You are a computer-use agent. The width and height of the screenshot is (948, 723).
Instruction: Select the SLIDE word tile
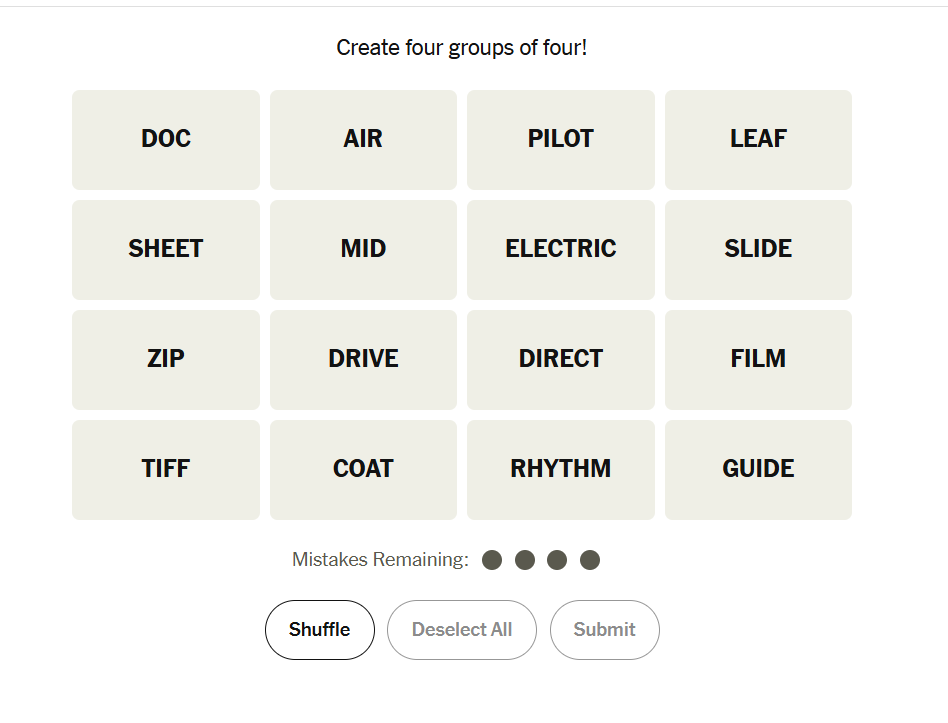pos(758,250)
